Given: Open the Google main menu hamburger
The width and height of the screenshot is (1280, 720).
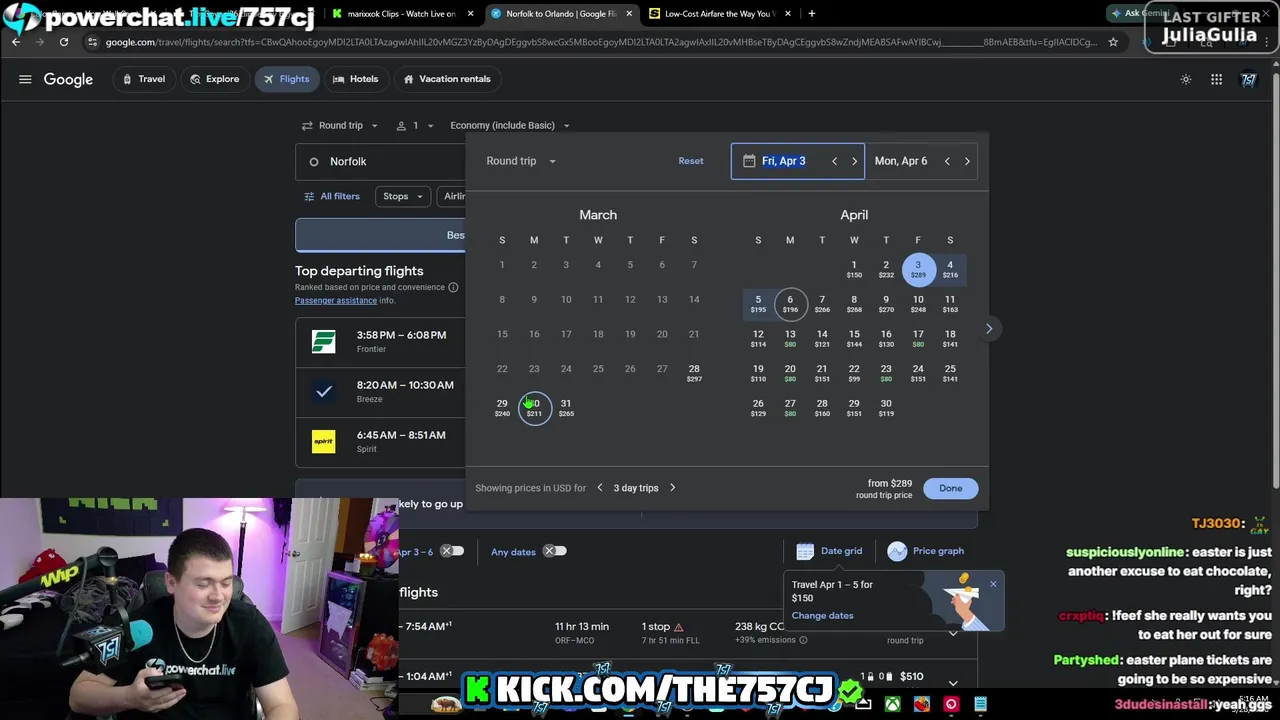Looking at the screenshot, I should point(25,79).
